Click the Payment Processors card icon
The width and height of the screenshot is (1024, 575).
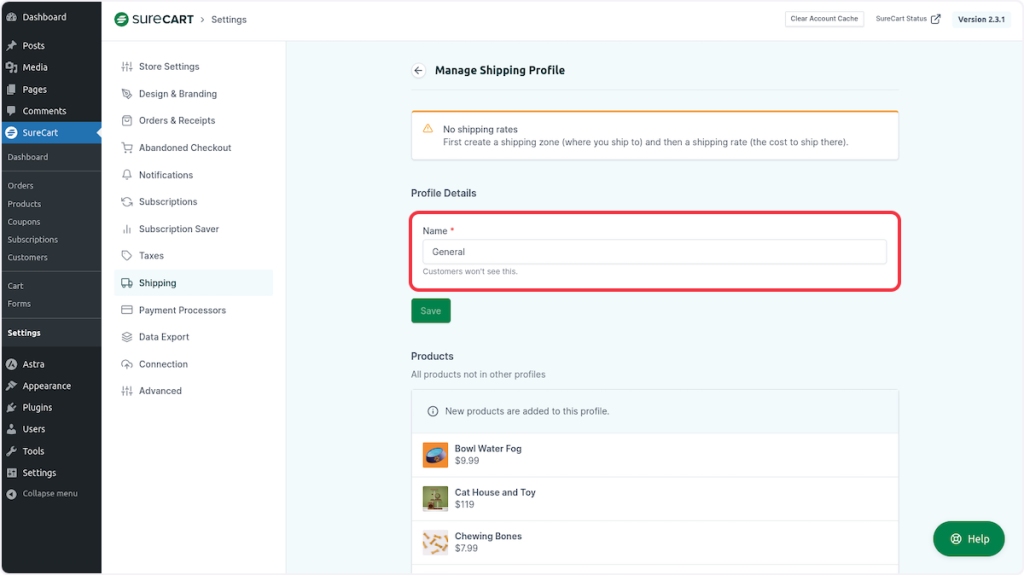point(127,310)
